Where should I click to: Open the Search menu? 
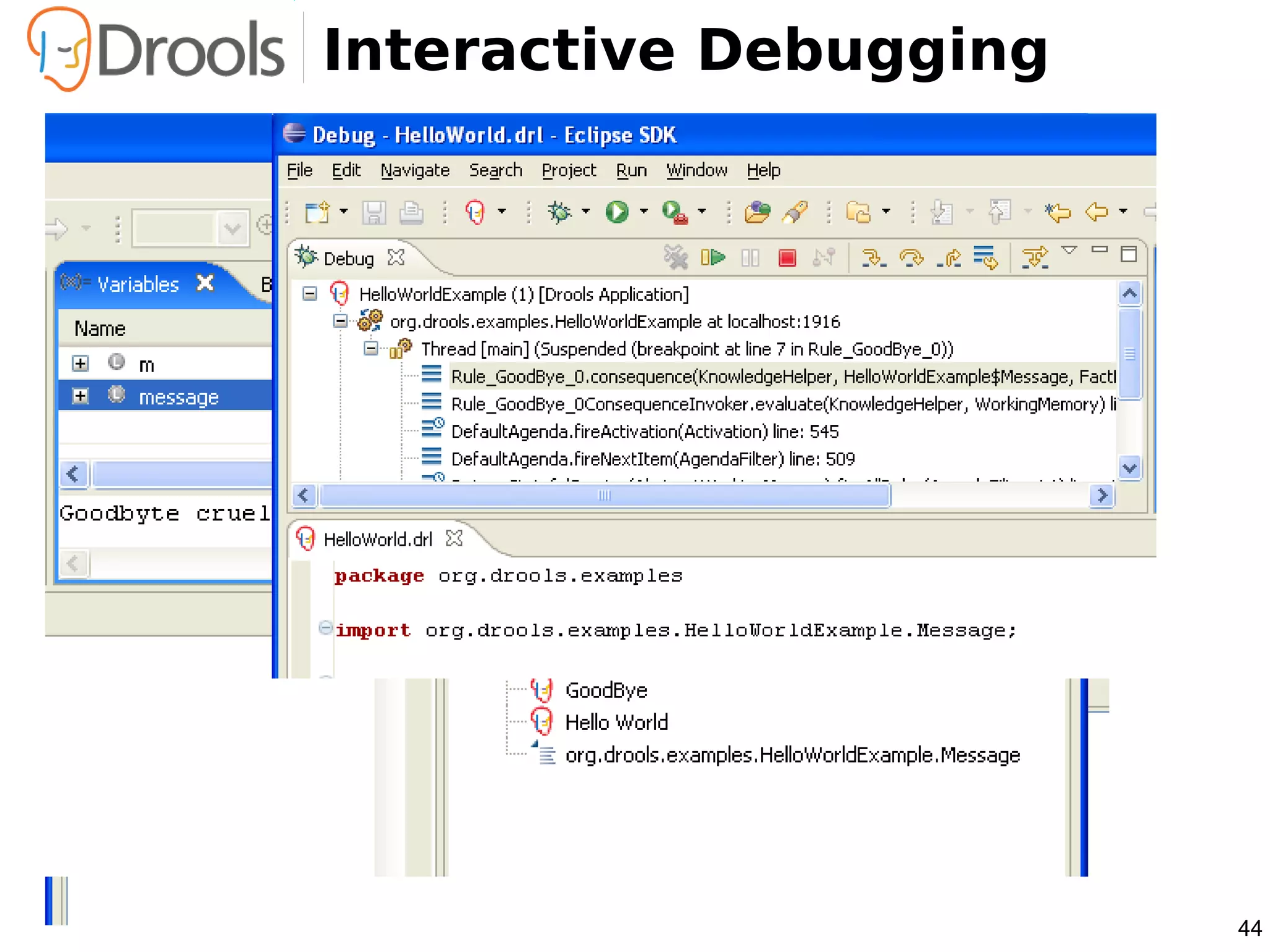point(495,170)
